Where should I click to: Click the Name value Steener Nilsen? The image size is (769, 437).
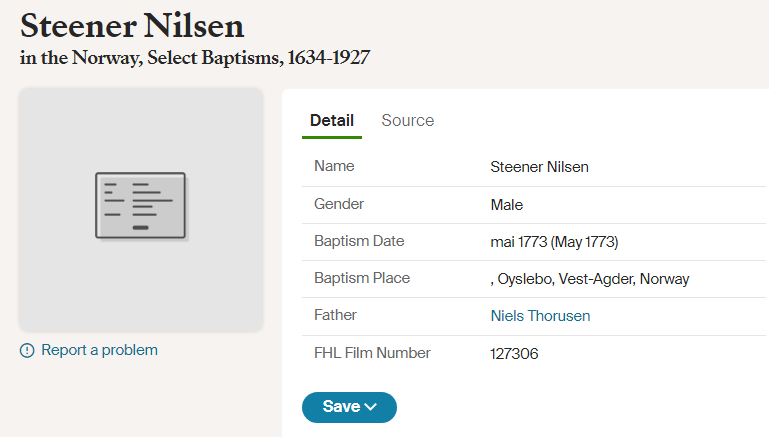click(539, 167)
